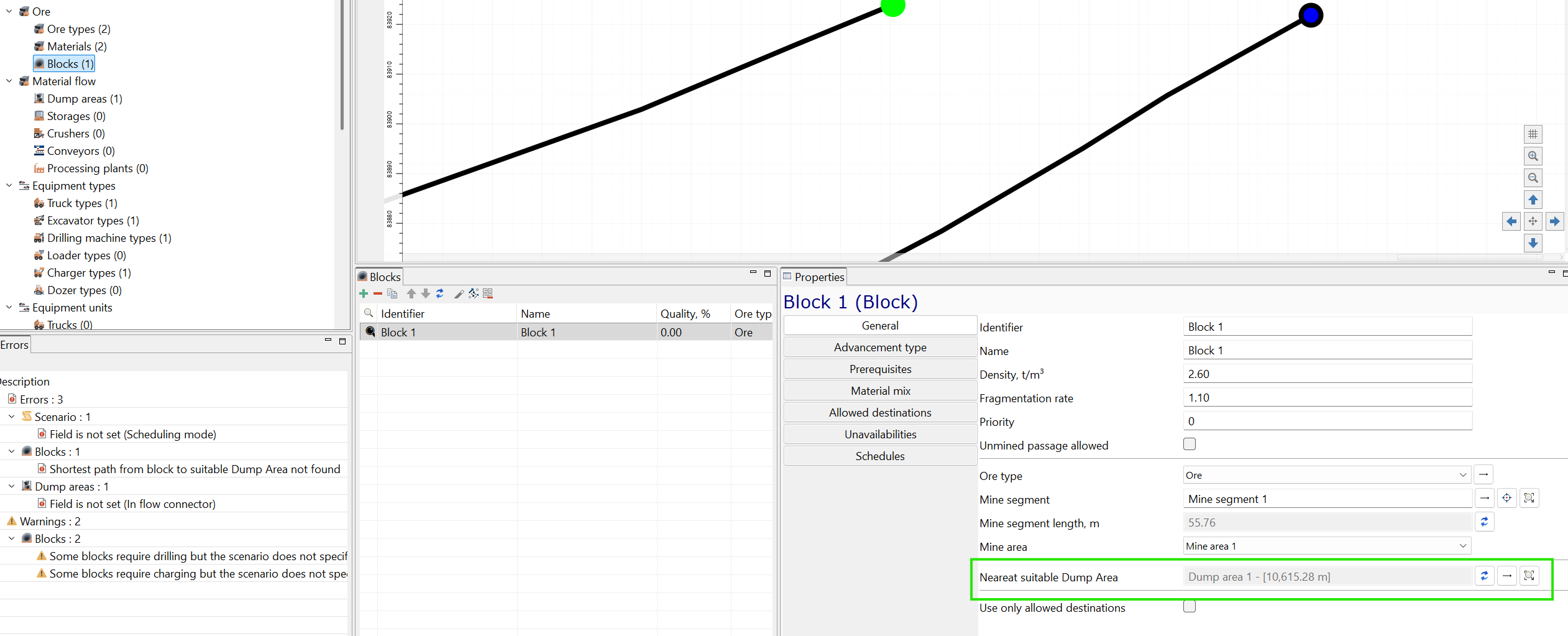Zoom out on the map view
This screenshot has height=636, width=1568.
click(x=1533, y=178)
